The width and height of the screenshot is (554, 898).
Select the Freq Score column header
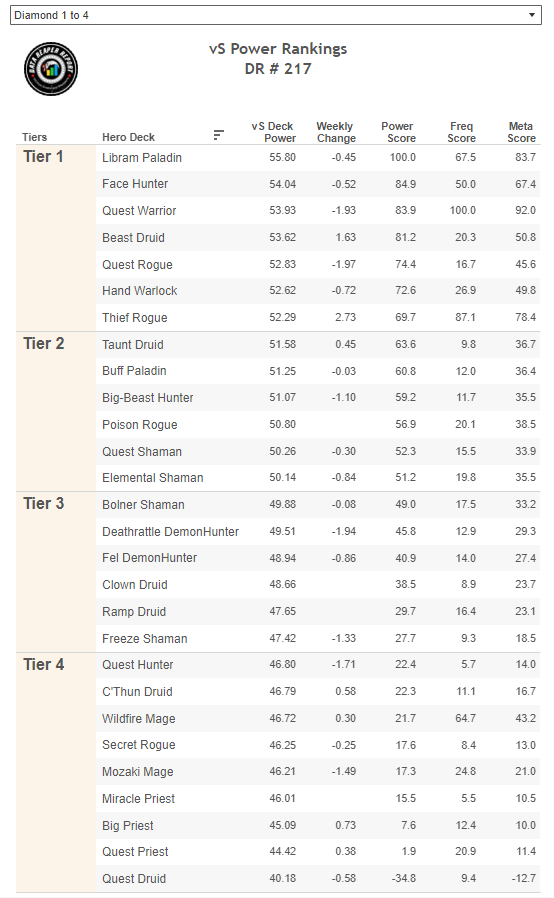click(462, 132)
